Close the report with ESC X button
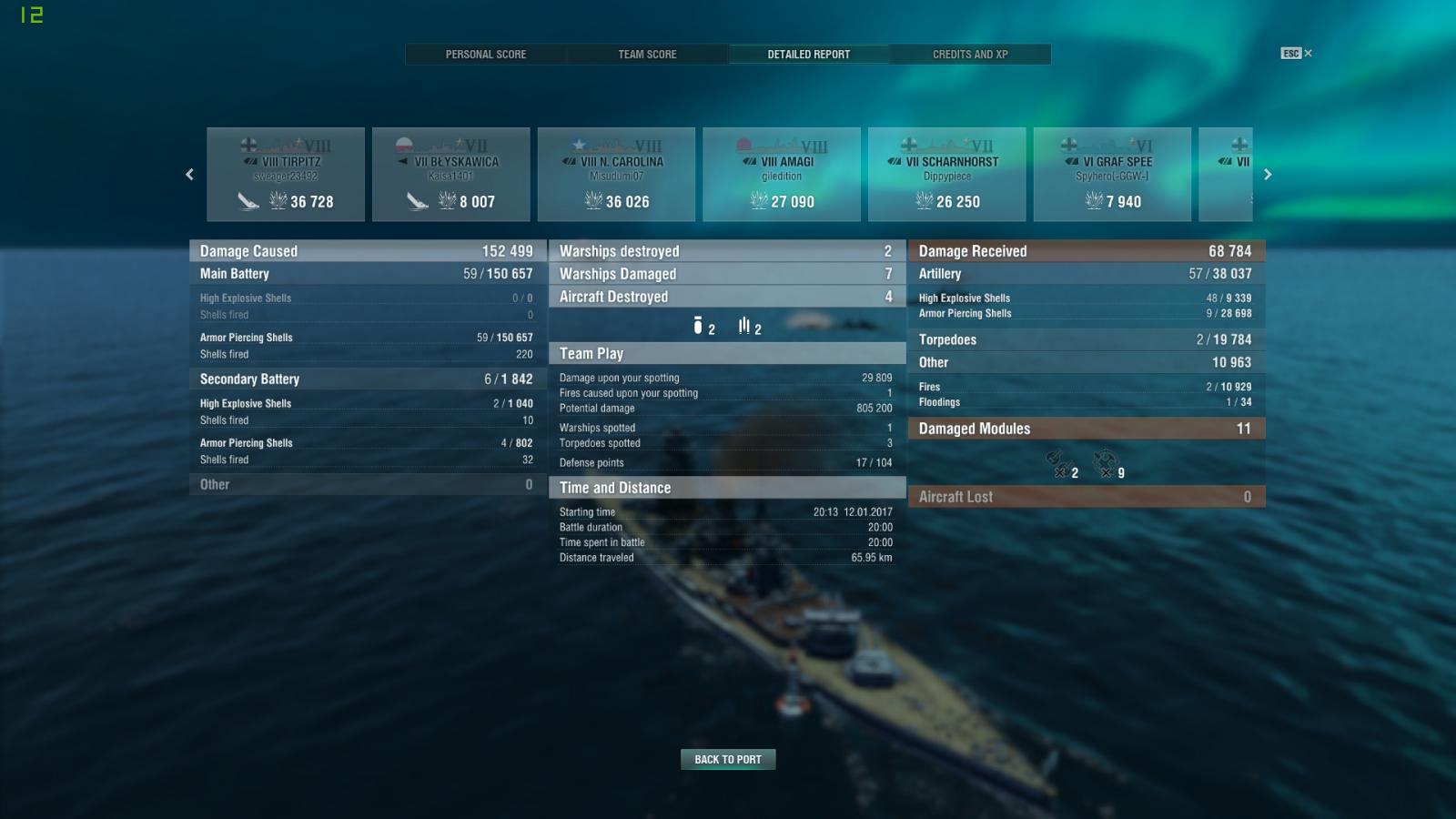 (1297, 54)
